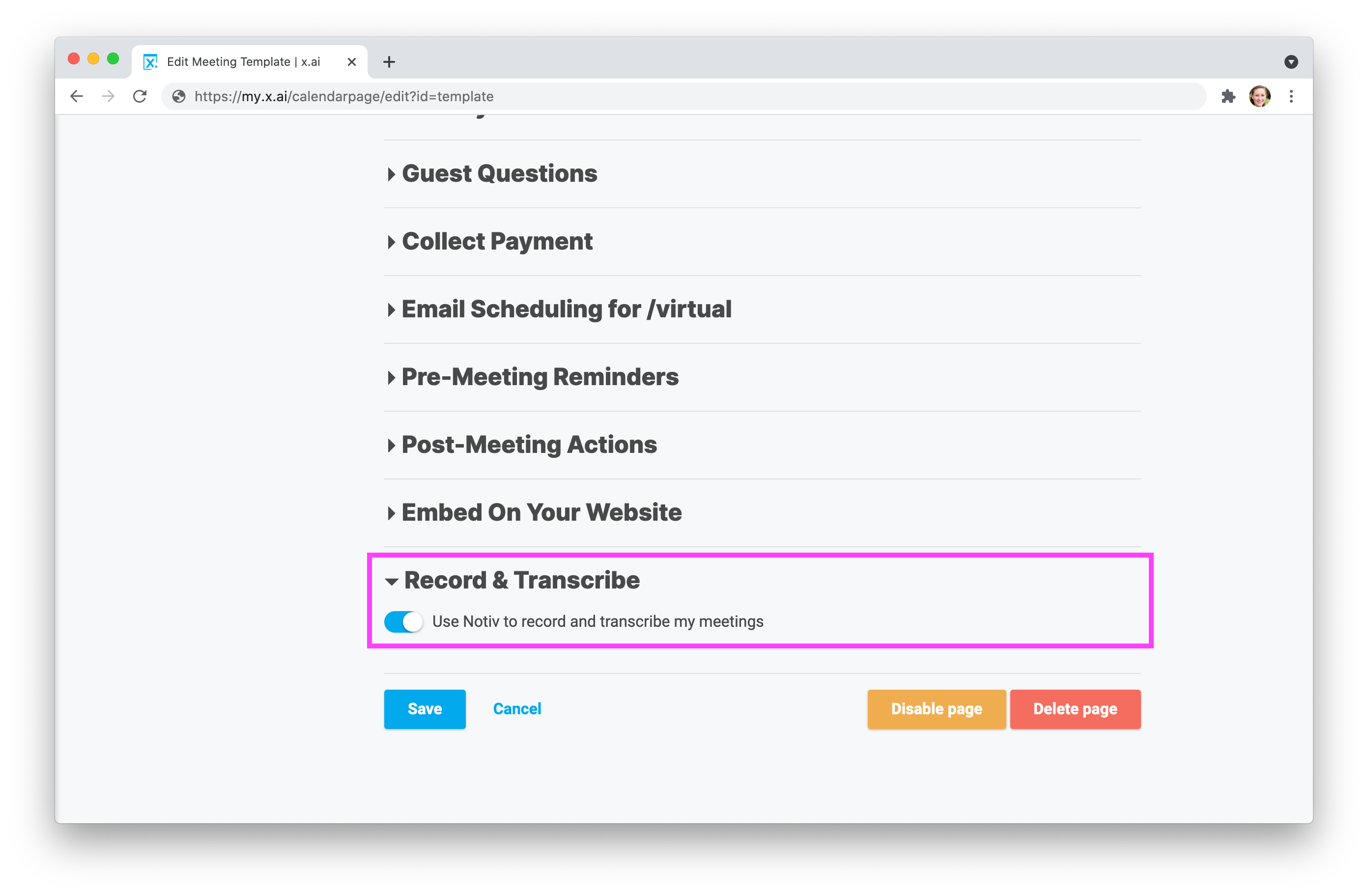Open the Chrome three-dot menu
The width and height of the screenshot is (1368, 896).
coord(1291,96)
